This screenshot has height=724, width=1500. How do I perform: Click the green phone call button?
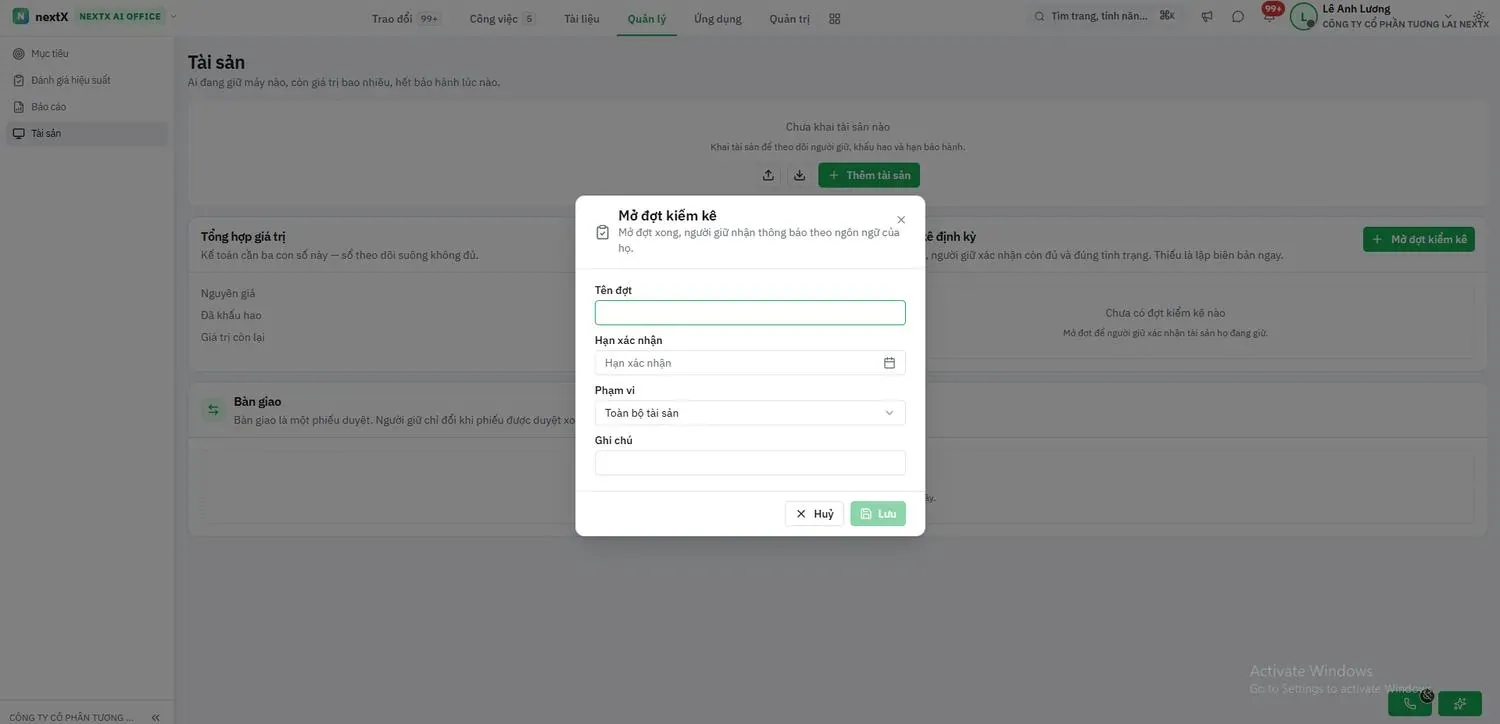pos(1410,703)
